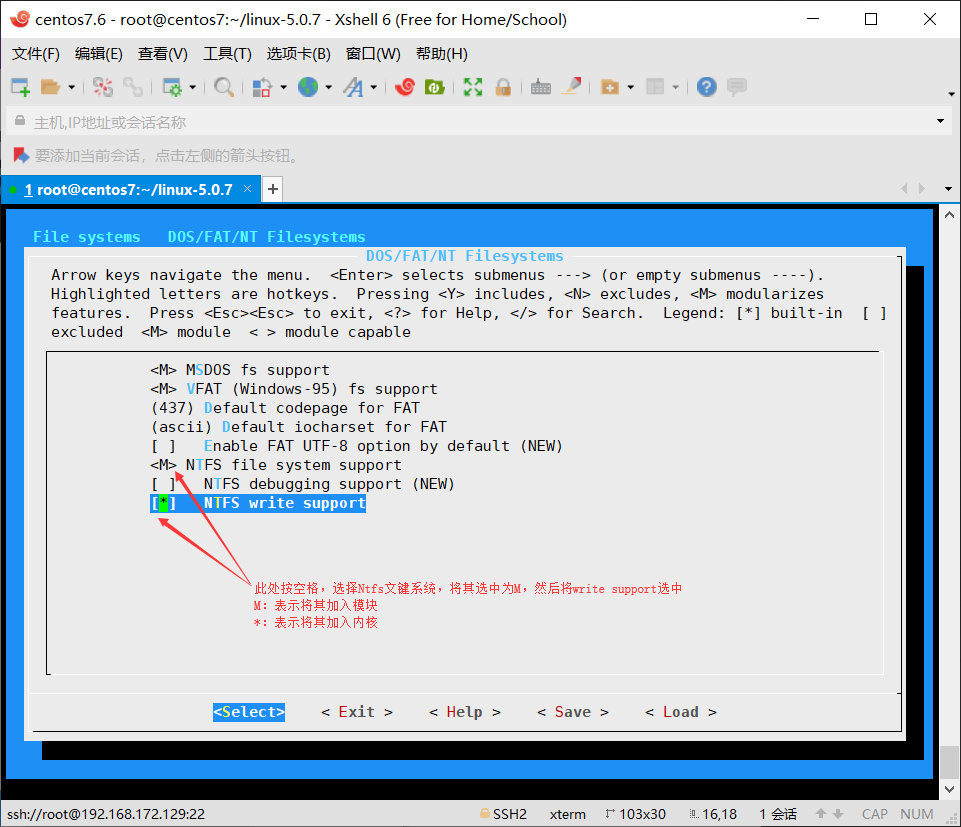Click the Find magnifier icon
Viewport: 961px width, 827px height.
pyautogui.click(x=224, y=87)
